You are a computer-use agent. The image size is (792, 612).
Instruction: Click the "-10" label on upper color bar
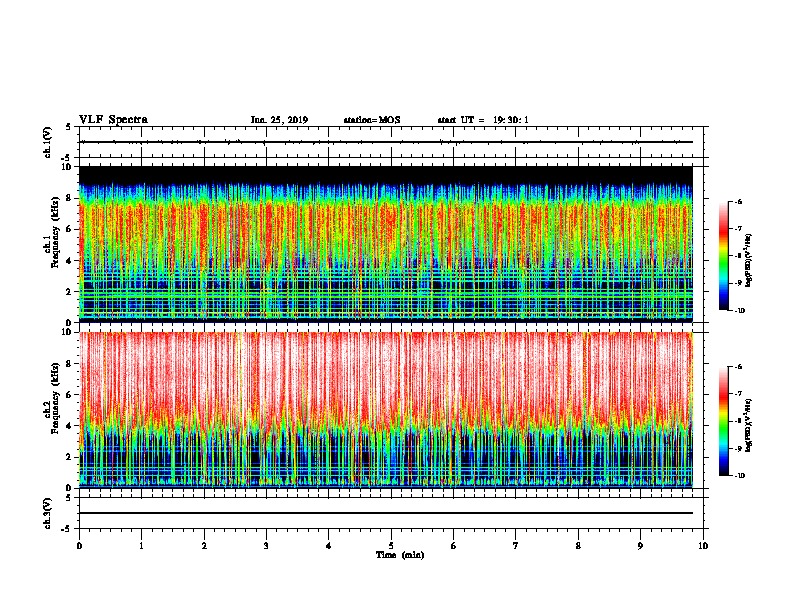point(739,311)
